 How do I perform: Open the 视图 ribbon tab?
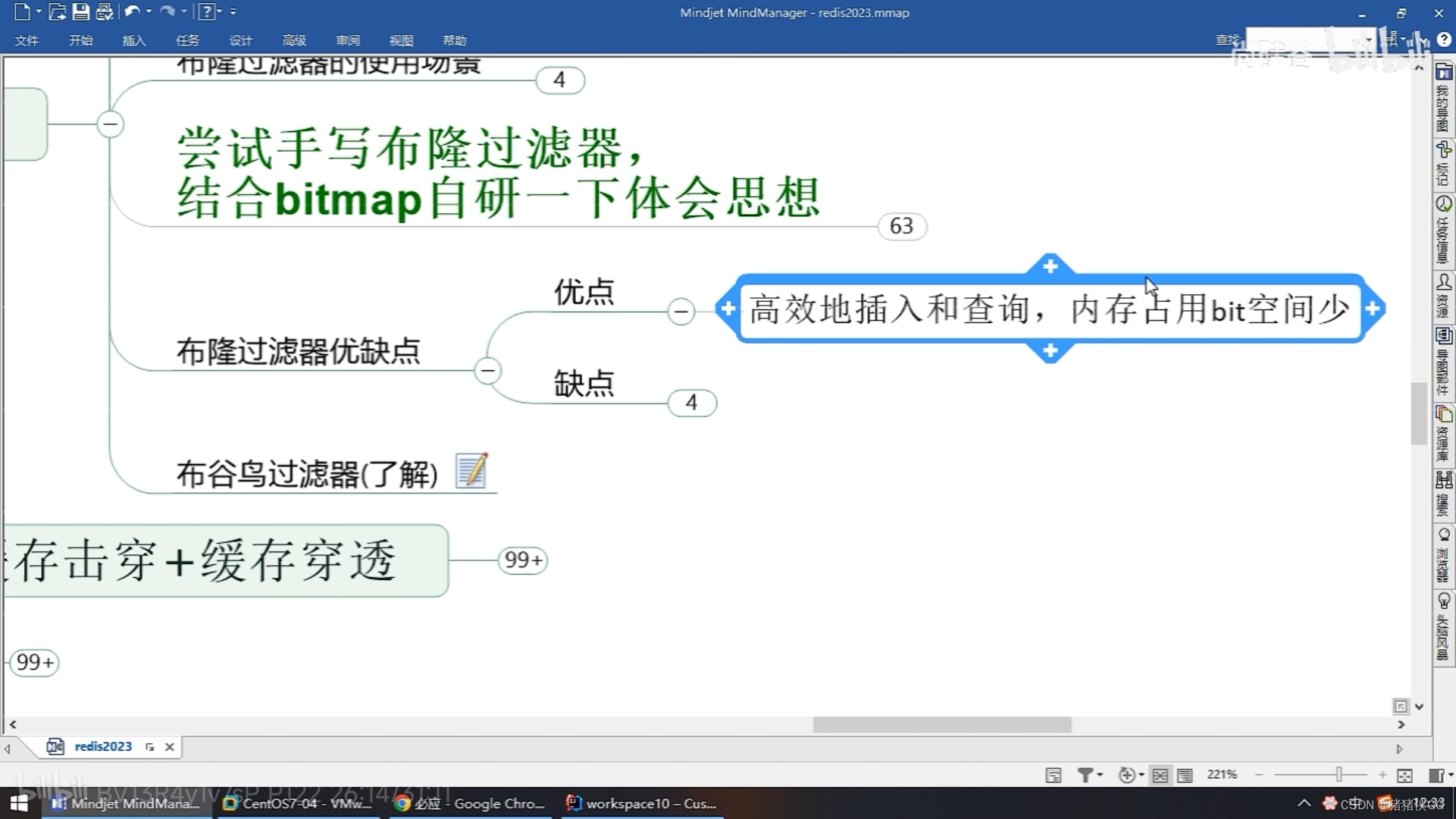tap(401, 40)
